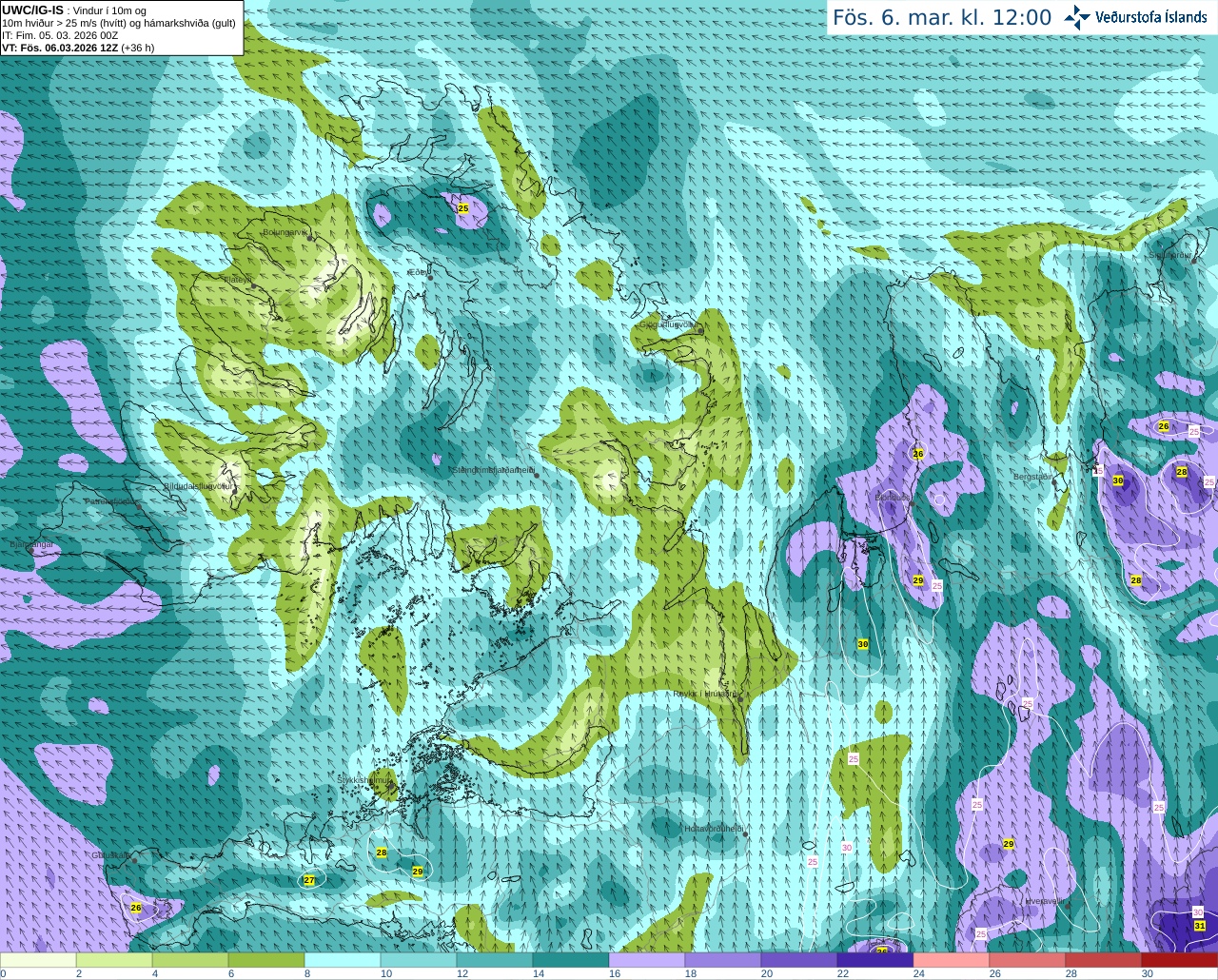The height and width of the screenshot is (980, 1218).
Task: Click the red 30 contour label near Holtavörðuheiði
Action: (847, 847)
